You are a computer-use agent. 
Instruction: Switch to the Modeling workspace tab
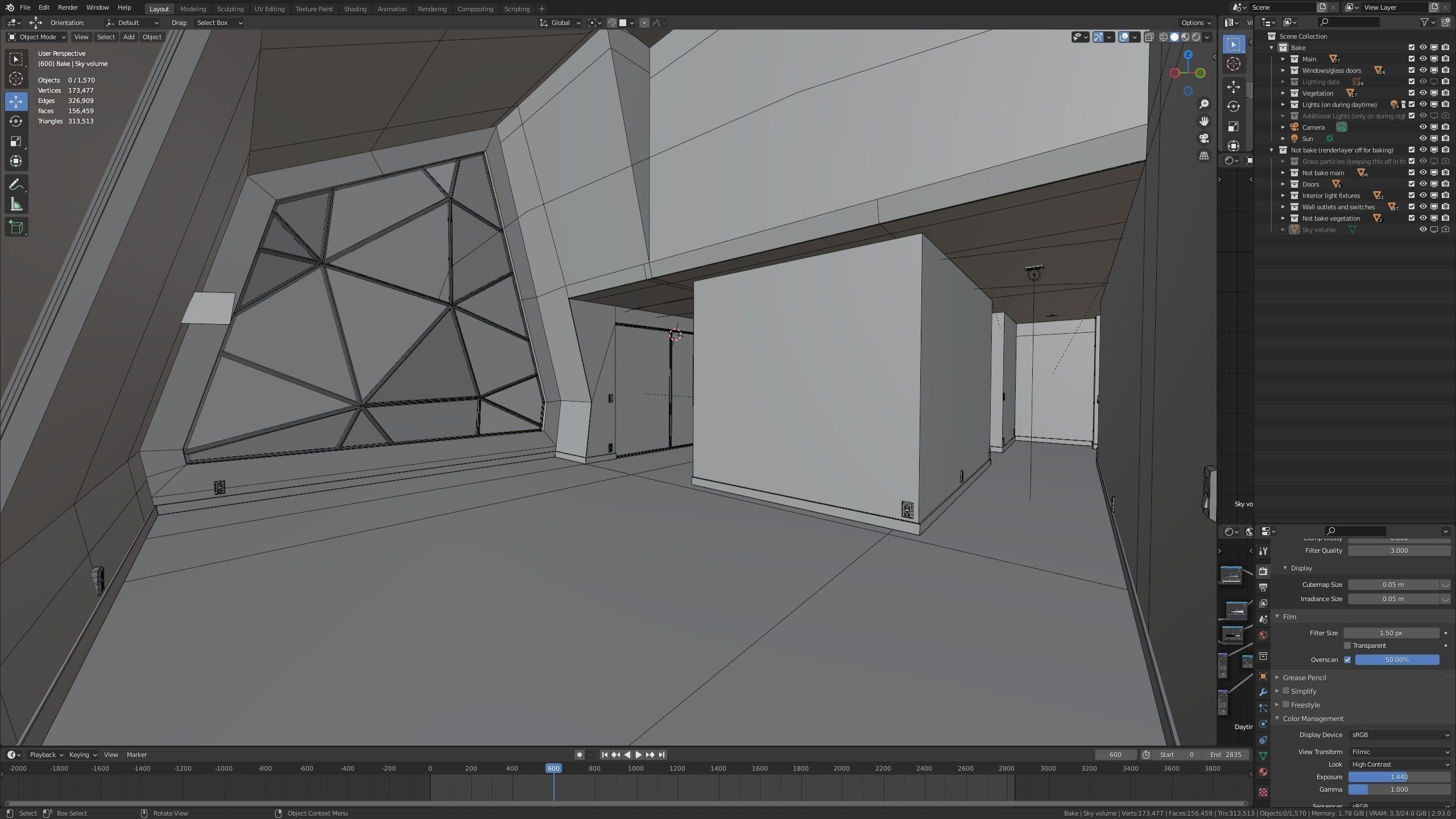[193, 9]
